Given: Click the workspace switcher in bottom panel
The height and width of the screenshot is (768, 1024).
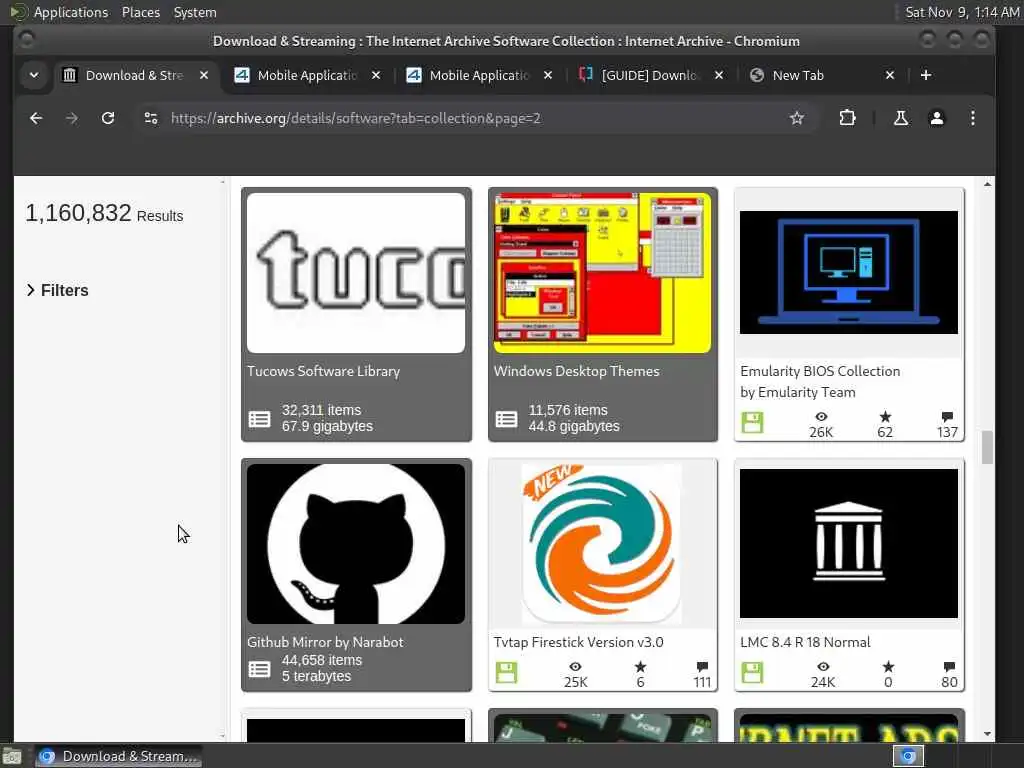Looking at the screenshot, I should 908,756.
